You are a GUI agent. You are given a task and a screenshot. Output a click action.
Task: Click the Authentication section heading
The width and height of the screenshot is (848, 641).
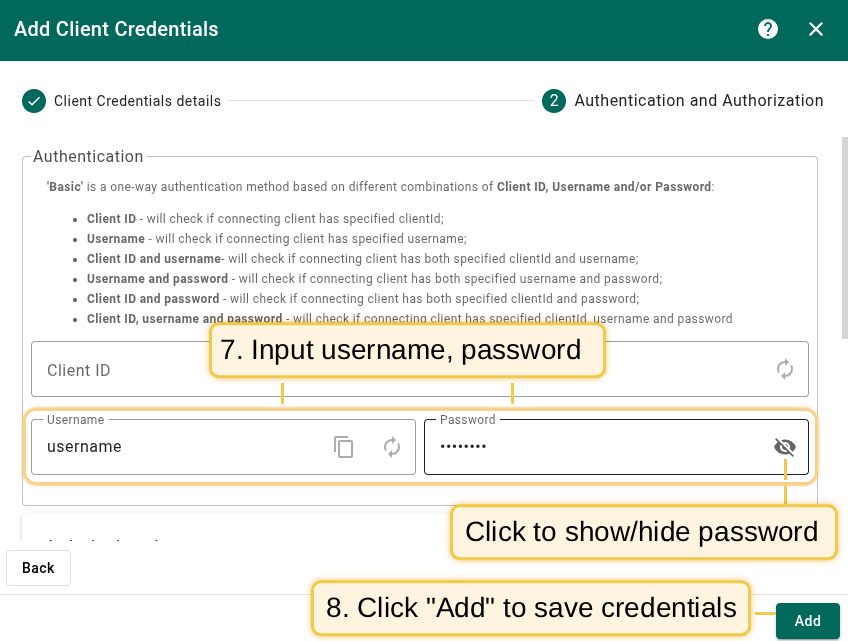click(88, 157)
